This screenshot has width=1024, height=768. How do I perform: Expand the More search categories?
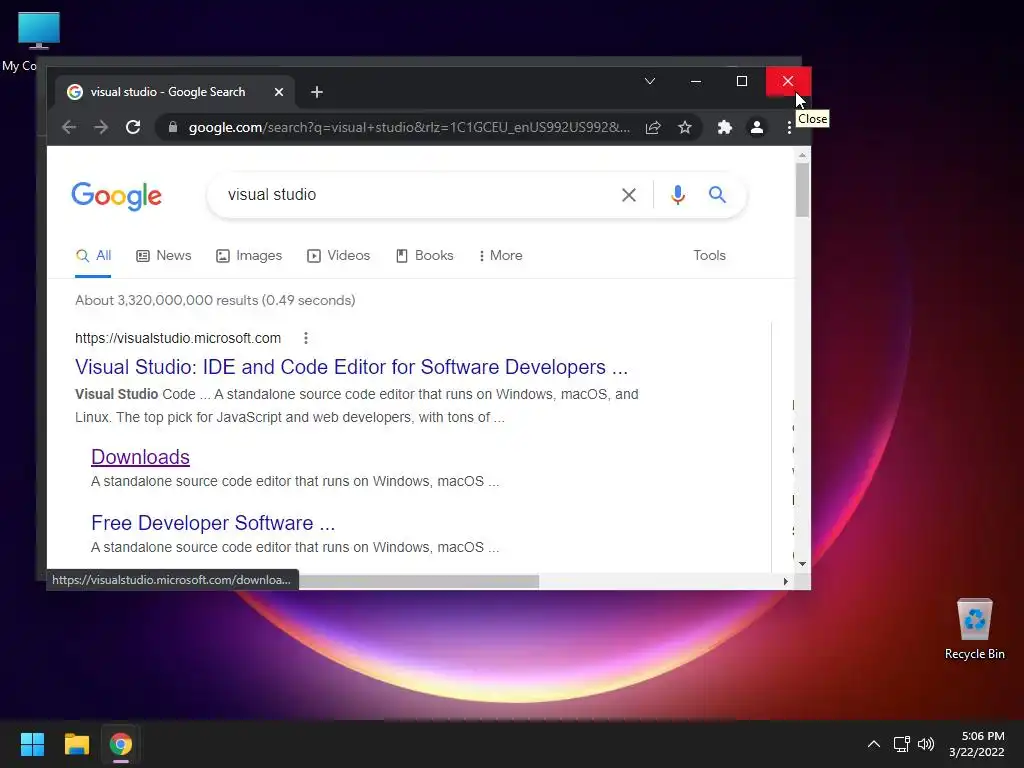tap(500, 255)
